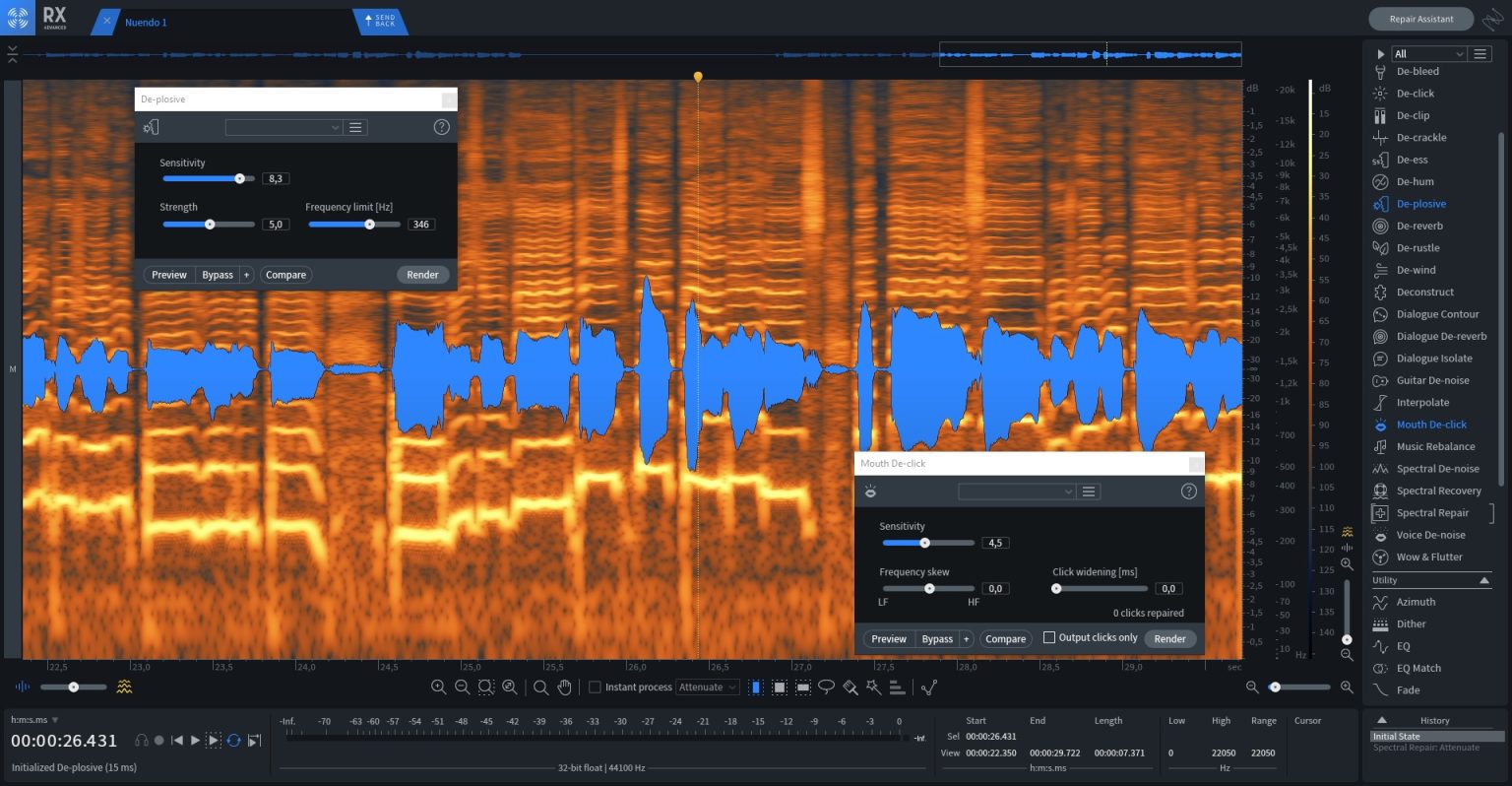Viewport: 1512px width, 786px height.
Task: Open the Dialogue Contour module
Action: [1437, 314]
